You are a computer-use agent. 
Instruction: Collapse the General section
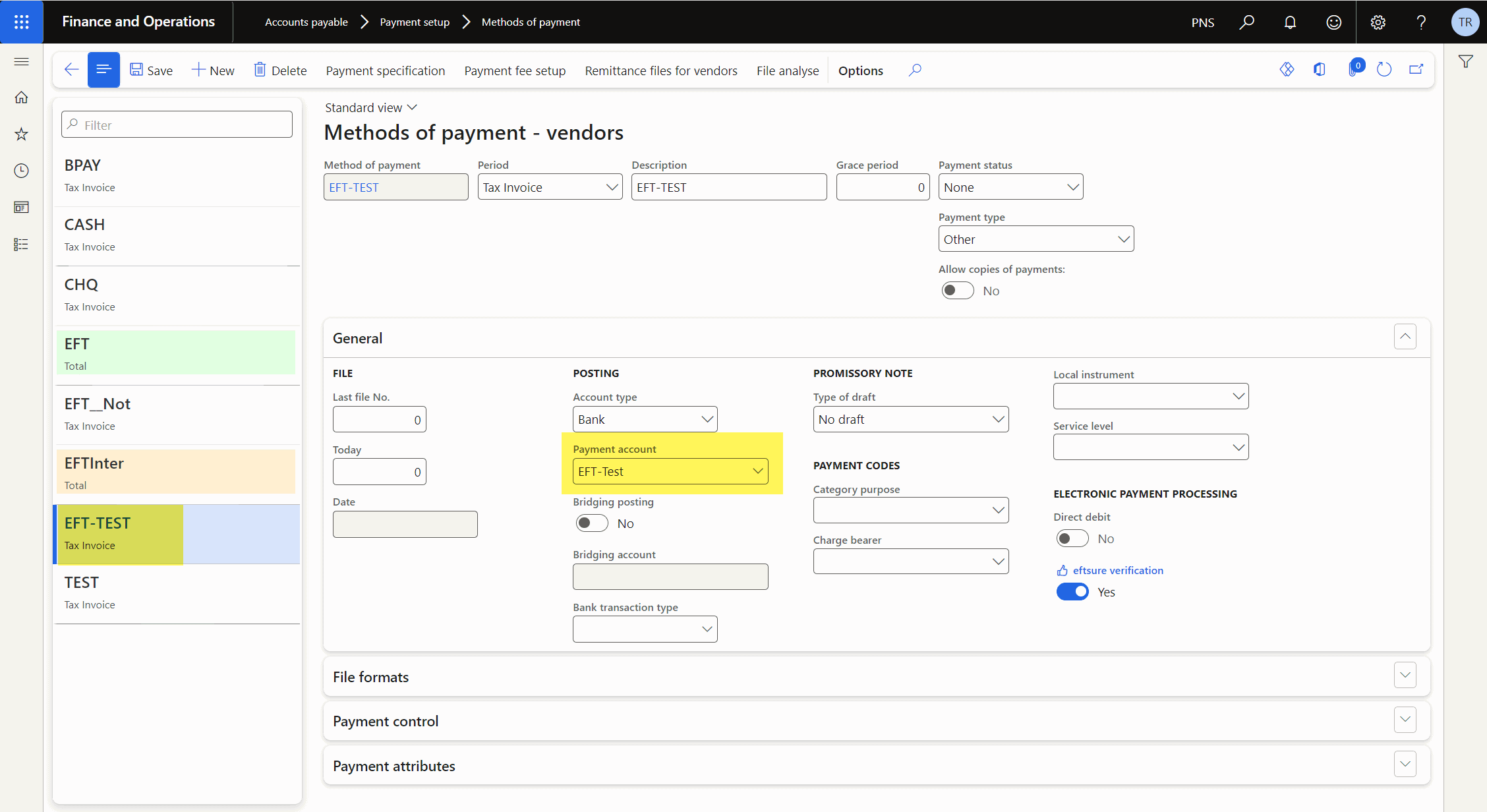[x=1405, y=337]
